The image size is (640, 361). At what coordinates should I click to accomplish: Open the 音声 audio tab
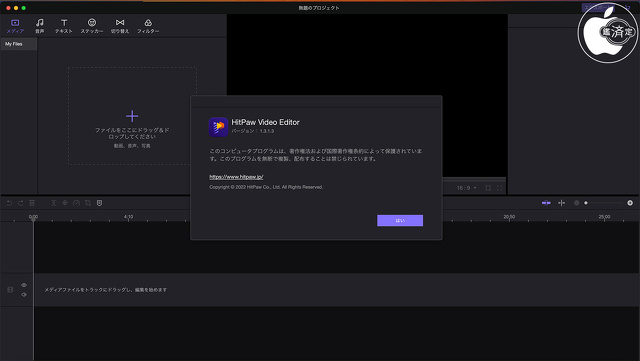40,26
